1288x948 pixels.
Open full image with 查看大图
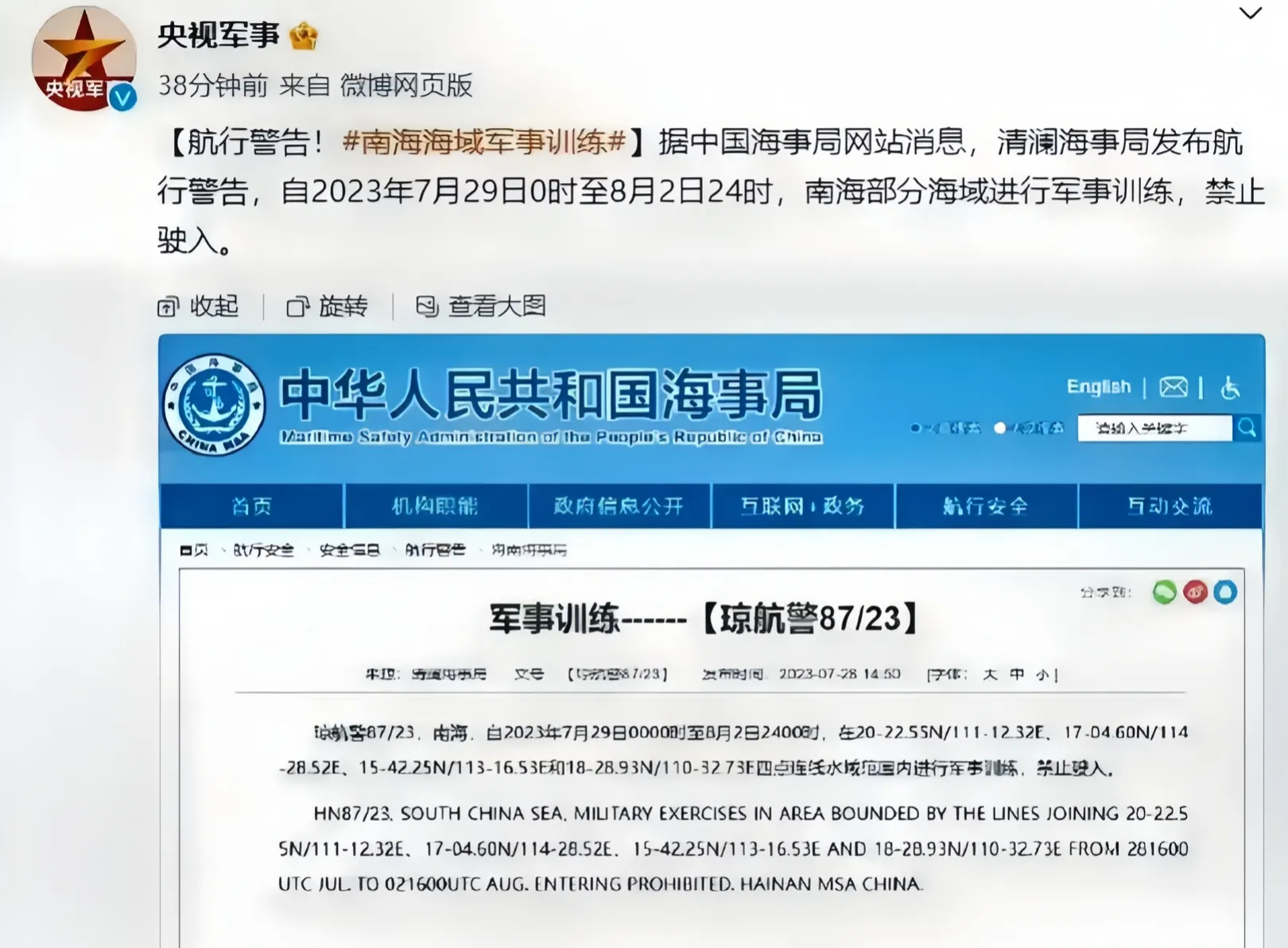[x=481, y=306]
